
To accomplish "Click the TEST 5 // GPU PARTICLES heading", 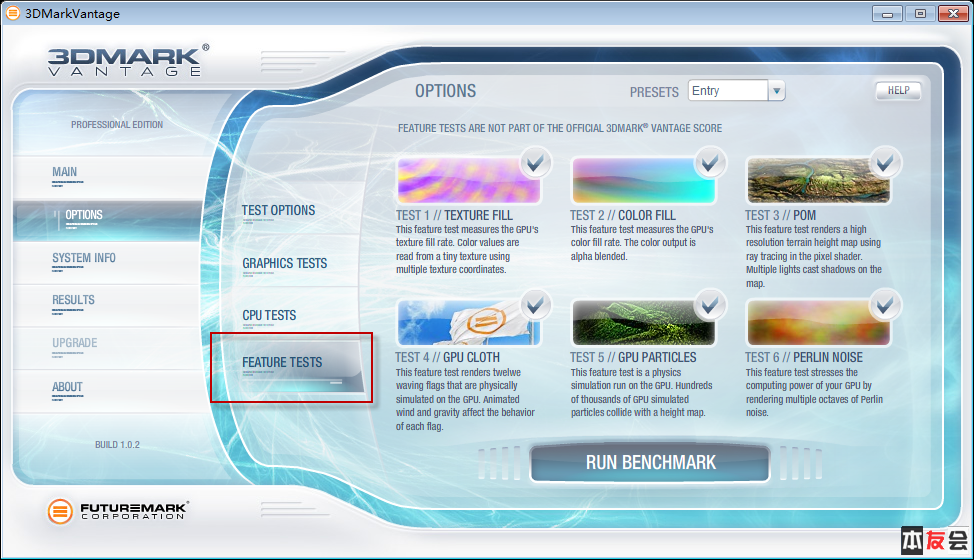I will tap(633, 358).
